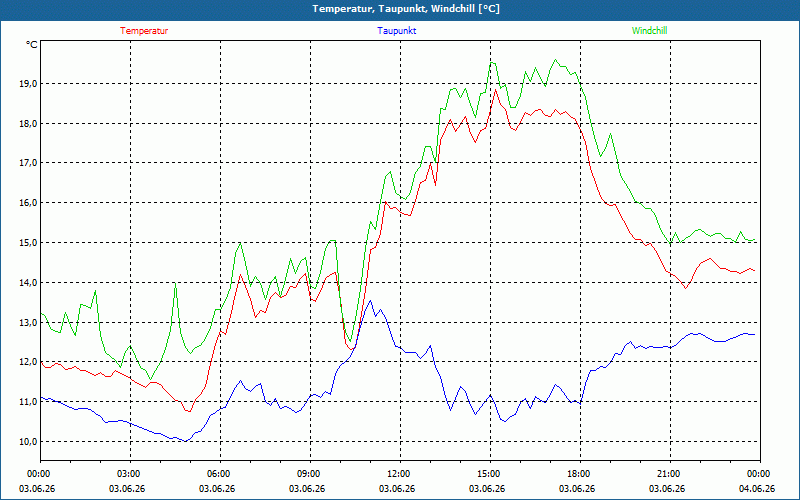Click the green Windchill legend label

[x=649, y=31]
